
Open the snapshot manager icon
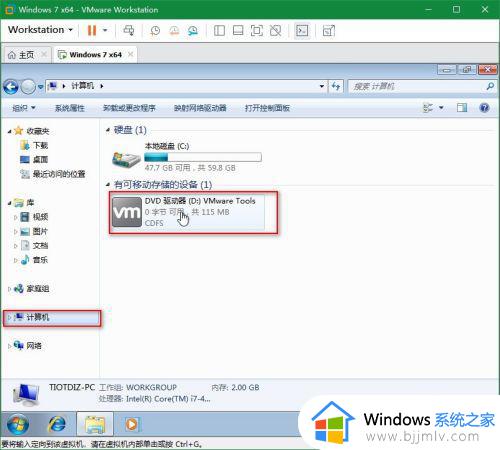coord(193,31)
